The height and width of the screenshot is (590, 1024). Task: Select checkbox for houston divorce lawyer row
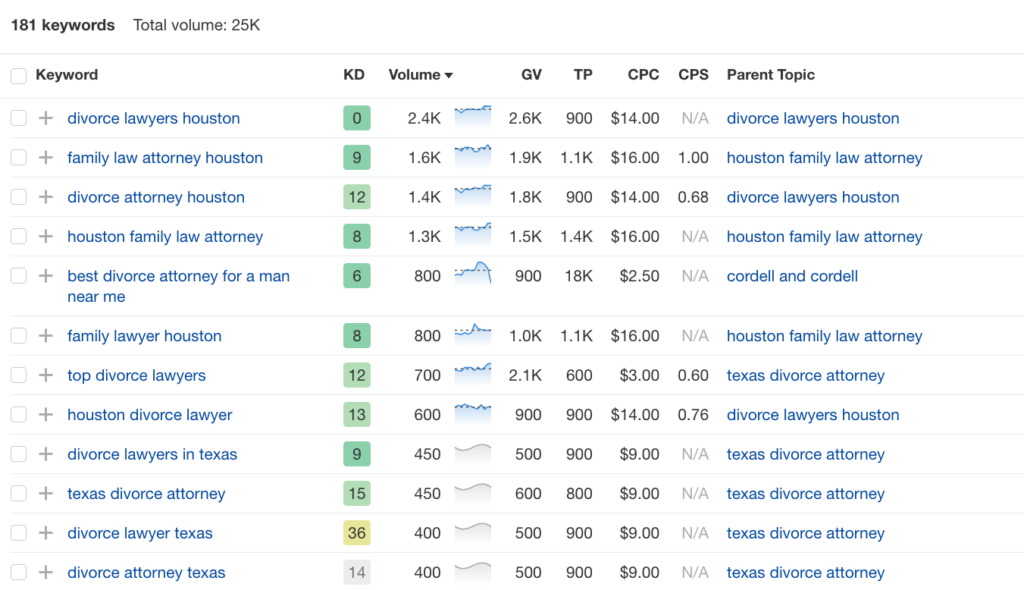[18, 415]
